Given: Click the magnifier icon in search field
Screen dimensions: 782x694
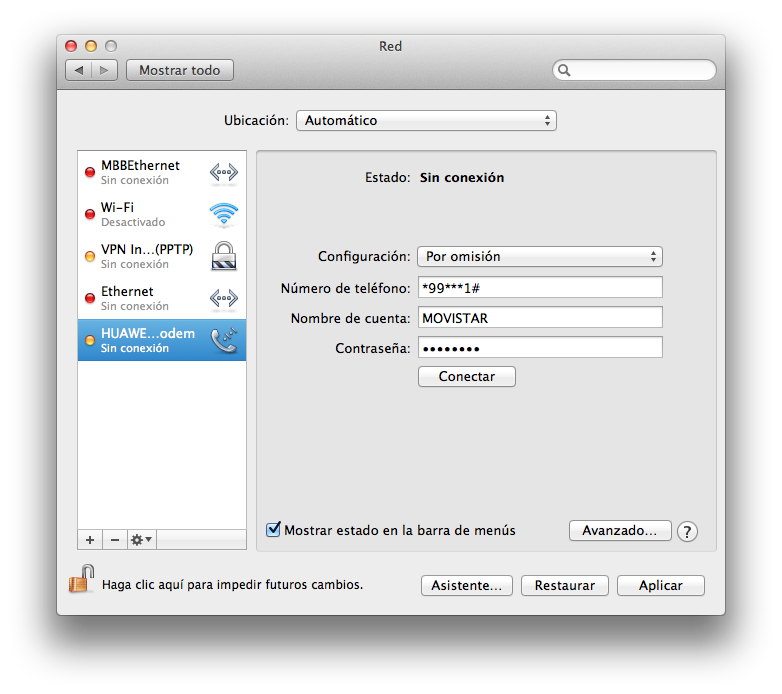Looking at the screenshot, I should [x=564, y=70].
